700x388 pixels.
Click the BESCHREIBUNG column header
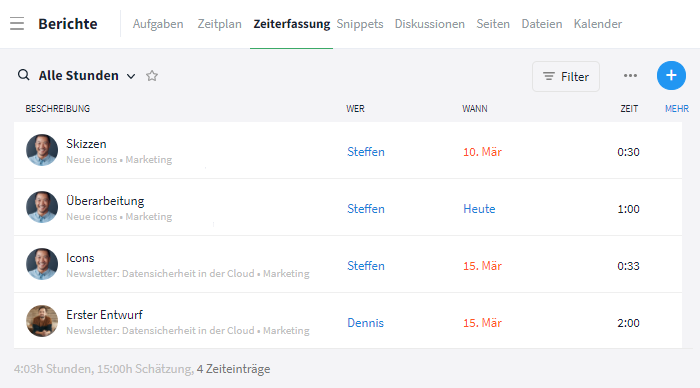click(58, 108)
